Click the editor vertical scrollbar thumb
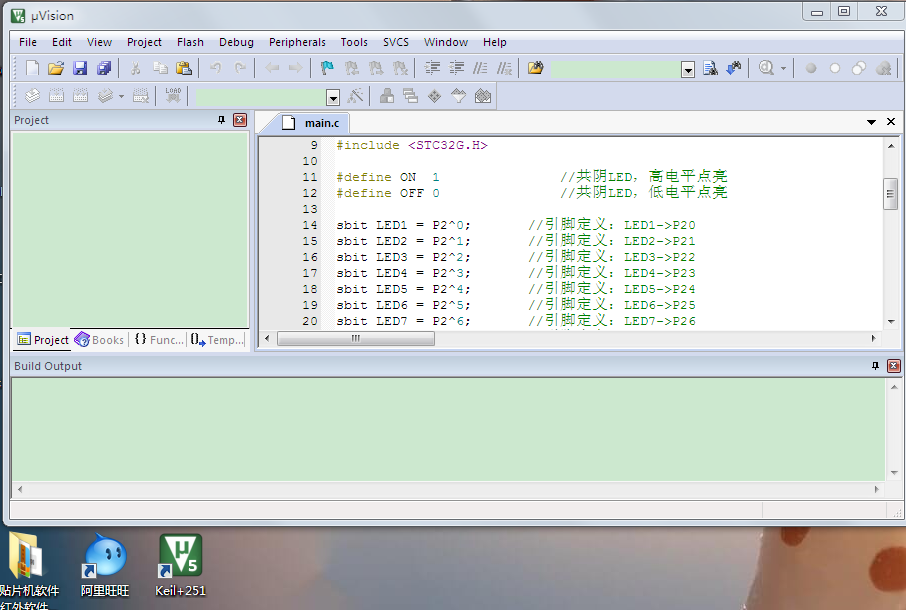The width and height of the screenshot is (906, 610). pyautogui.click(x=890, y=194)
